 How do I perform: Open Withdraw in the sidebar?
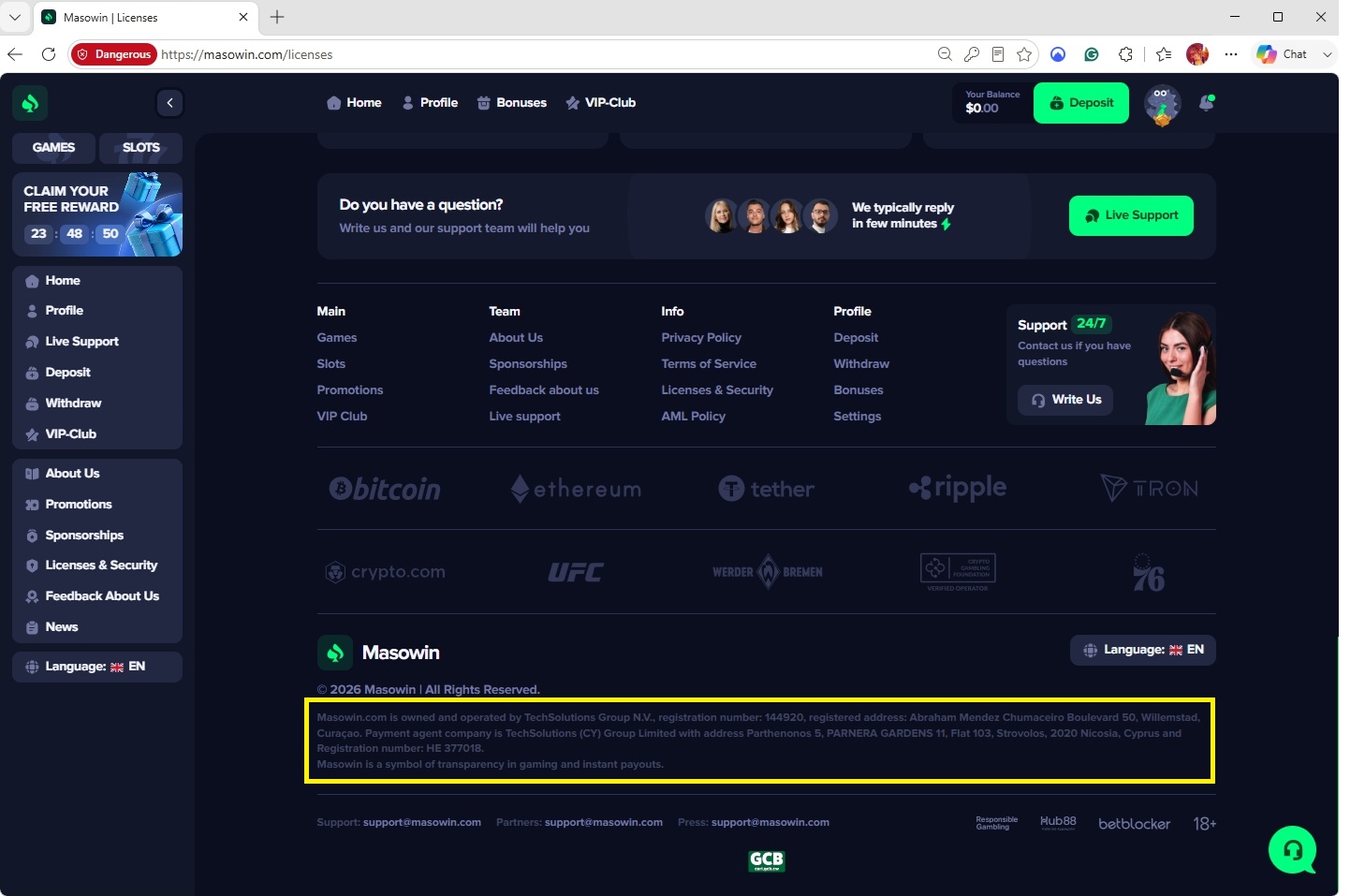(97, 404)
